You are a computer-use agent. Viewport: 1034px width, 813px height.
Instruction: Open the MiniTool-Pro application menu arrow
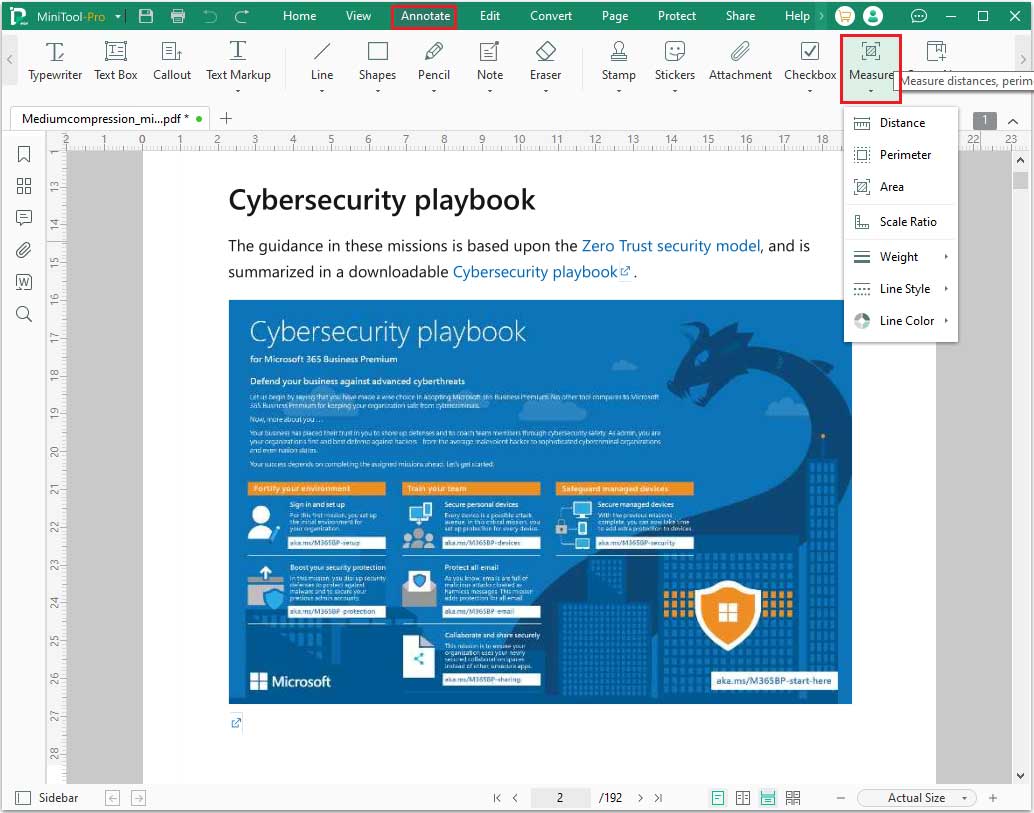118,16
